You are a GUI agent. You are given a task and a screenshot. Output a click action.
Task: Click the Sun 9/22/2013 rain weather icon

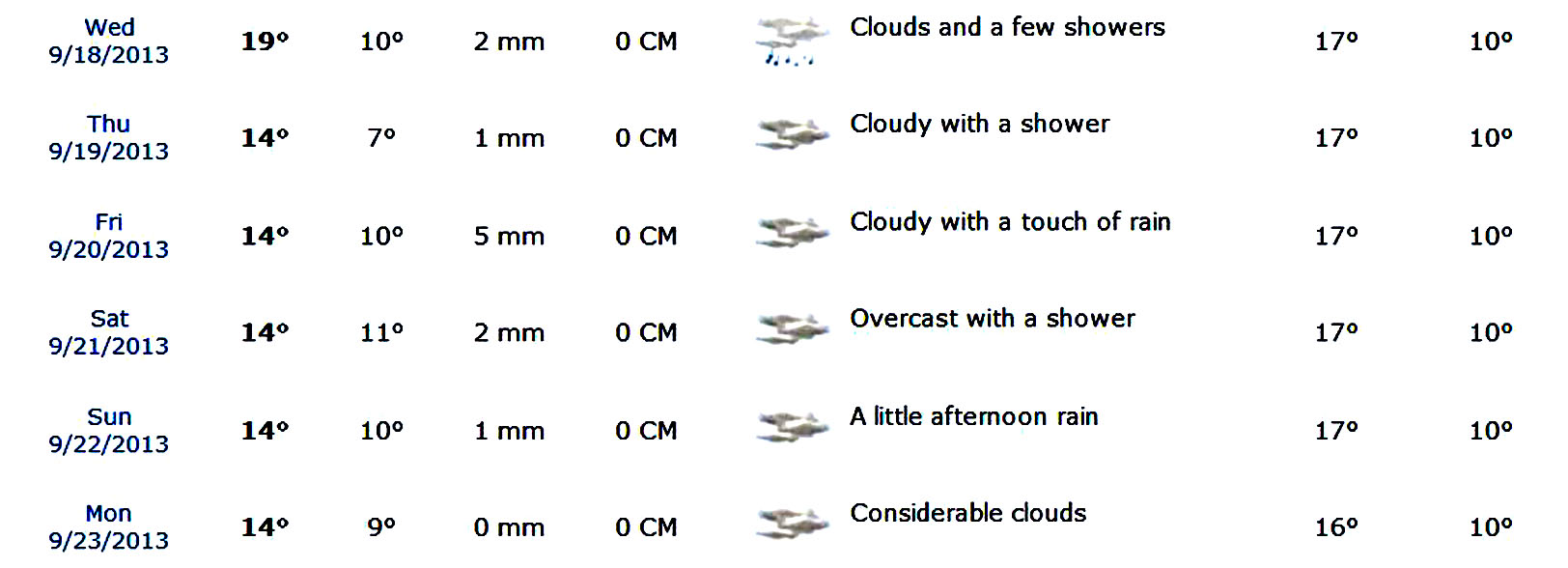coord(792,426)
